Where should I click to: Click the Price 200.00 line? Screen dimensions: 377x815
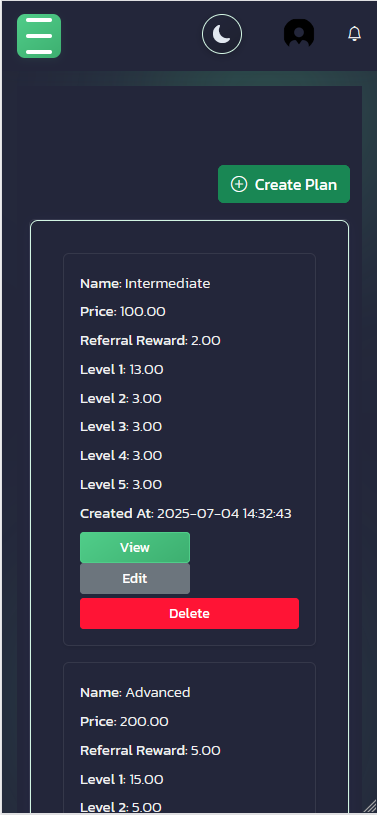pyautogui.click(x=124, y=722)
